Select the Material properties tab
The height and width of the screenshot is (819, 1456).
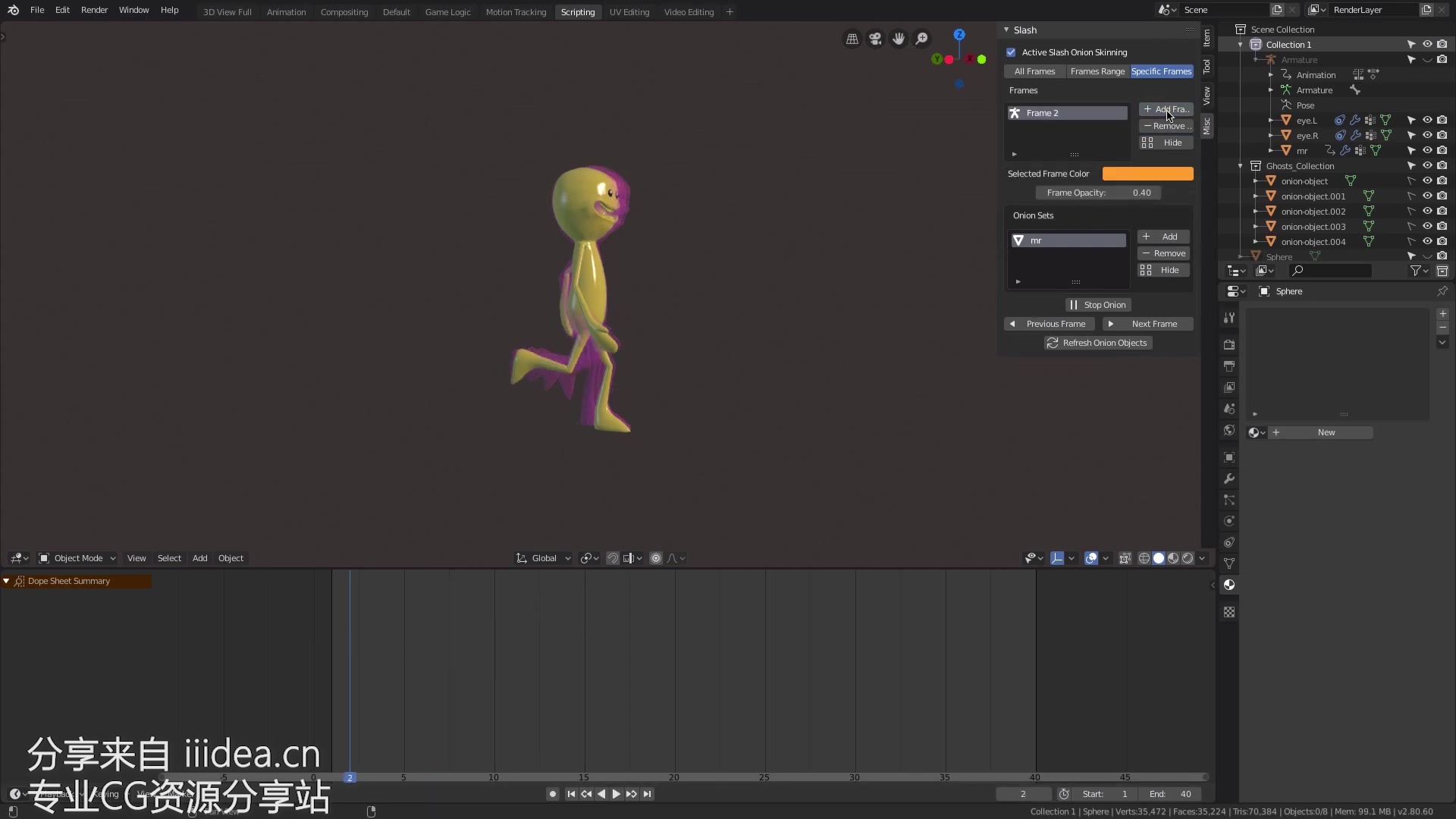tap(1229, 584)
